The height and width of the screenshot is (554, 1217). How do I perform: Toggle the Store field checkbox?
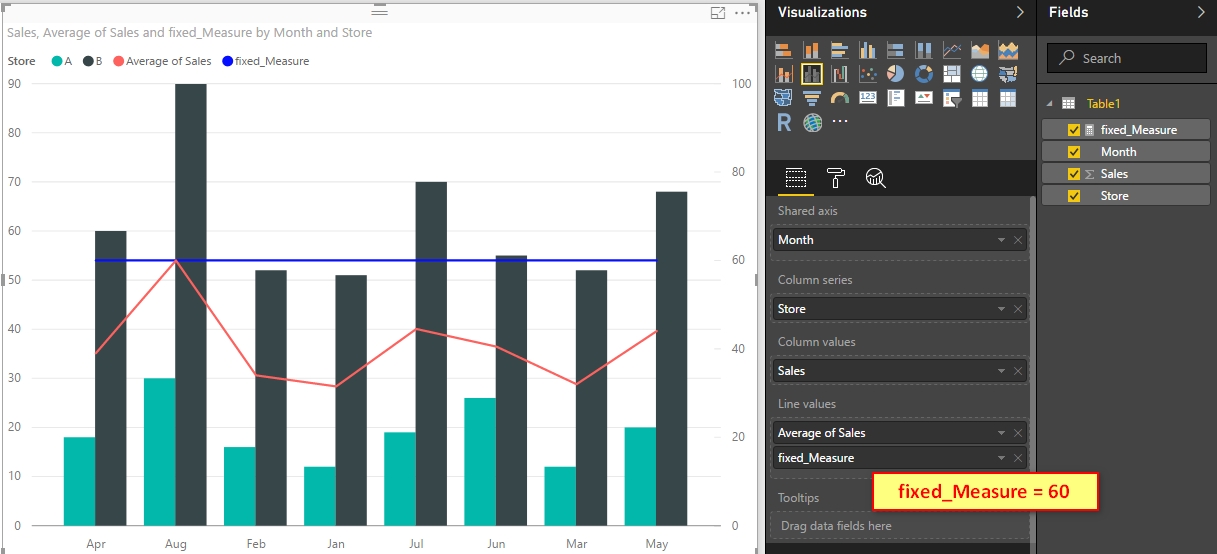coord(1074,196)
